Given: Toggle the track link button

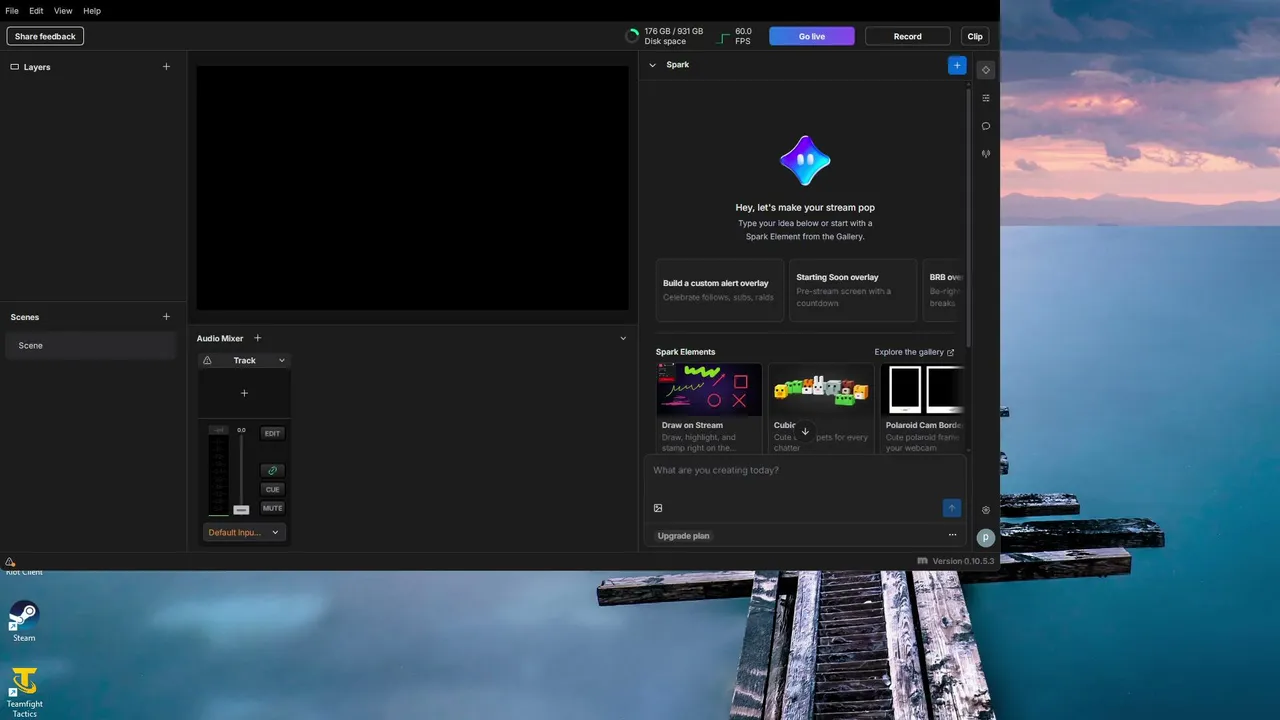Looking at the screenshot, I should coord(272,470).
